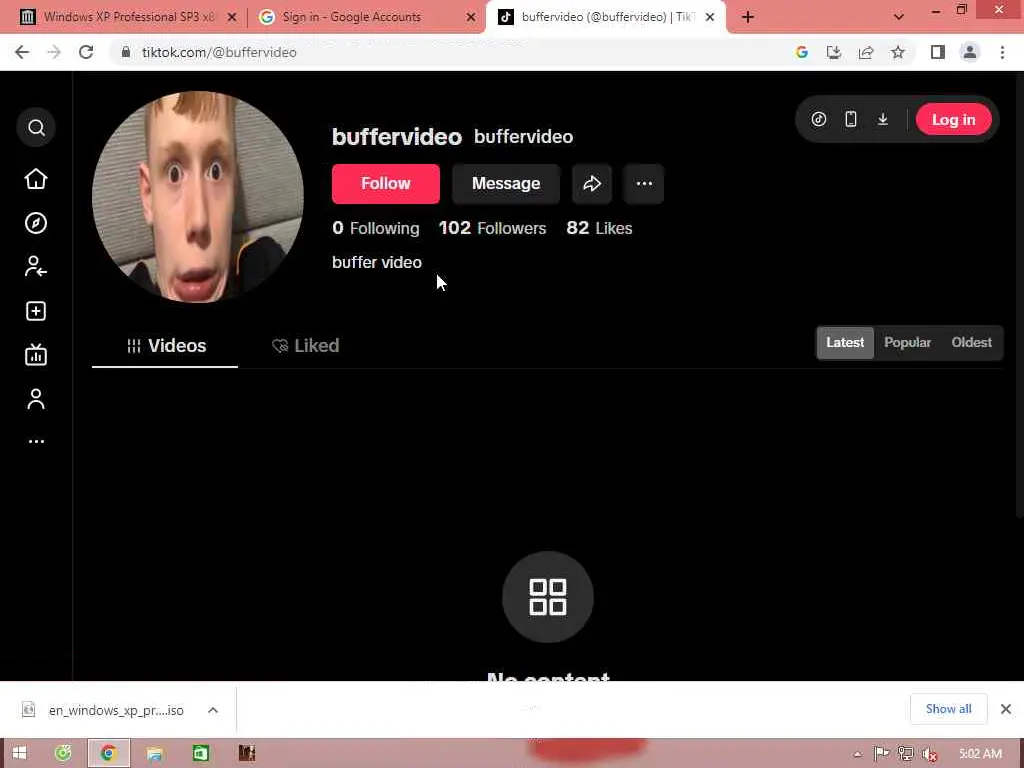Click the muted volume tray icon
The image size is (1024, 768).
(x=930, y=754)
